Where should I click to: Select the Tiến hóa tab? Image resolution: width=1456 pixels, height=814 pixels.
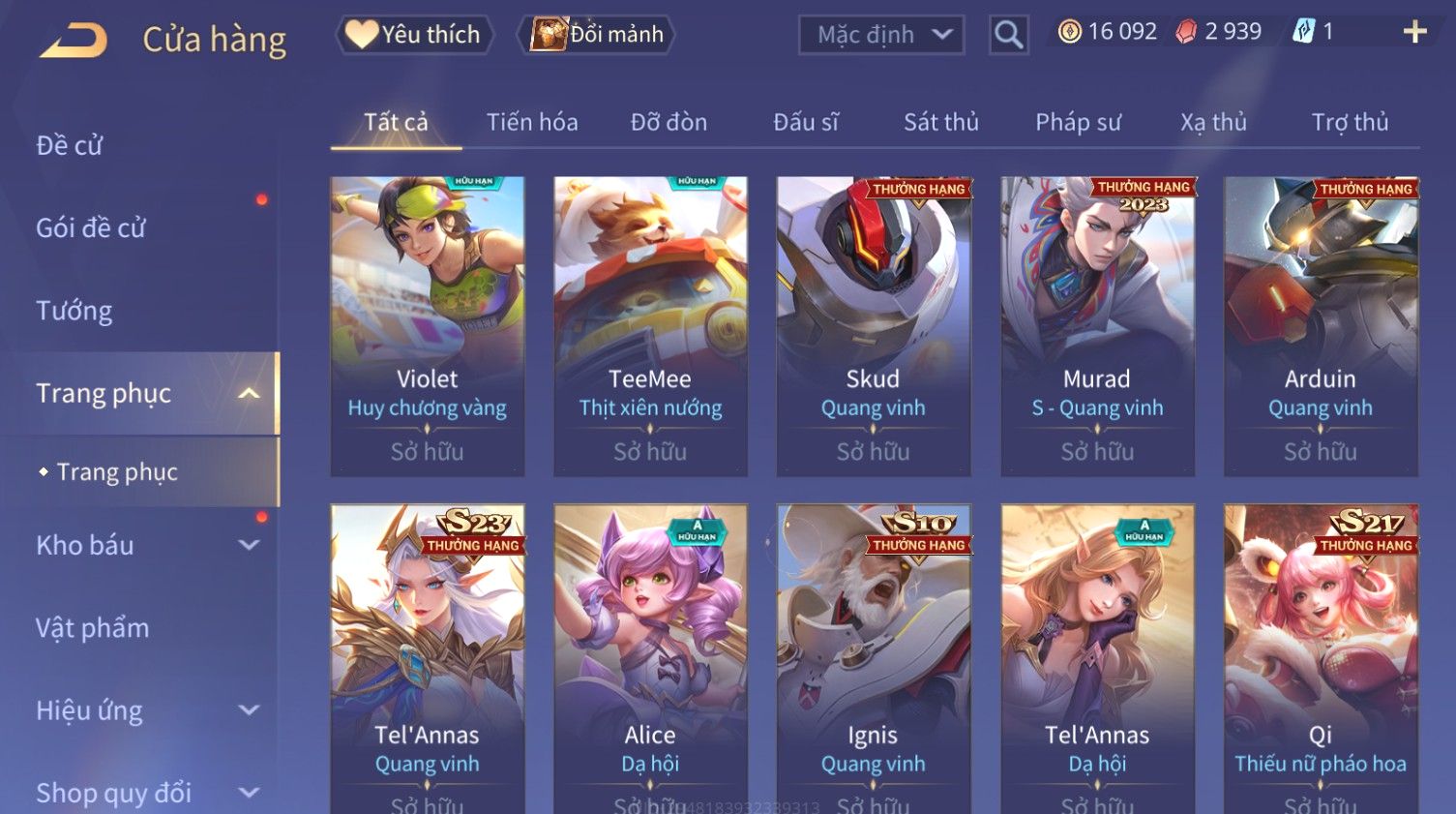pos(532,122)
